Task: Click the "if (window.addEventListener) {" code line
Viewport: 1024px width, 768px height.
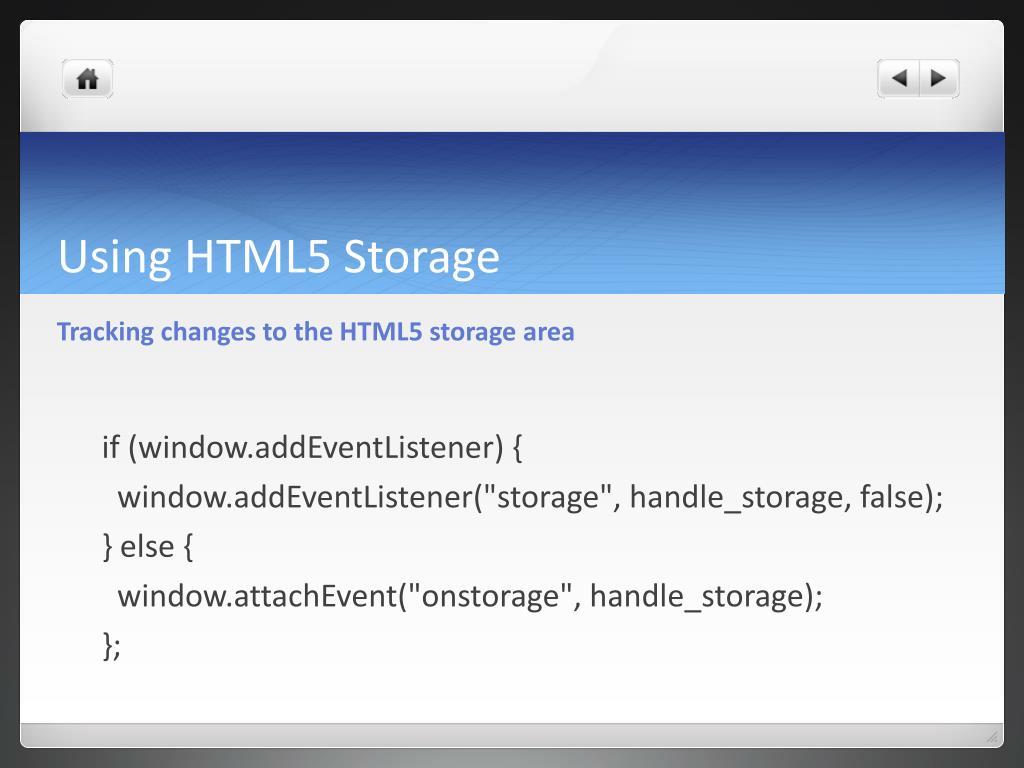Action: pyautogui.click(x=312, y=447)
